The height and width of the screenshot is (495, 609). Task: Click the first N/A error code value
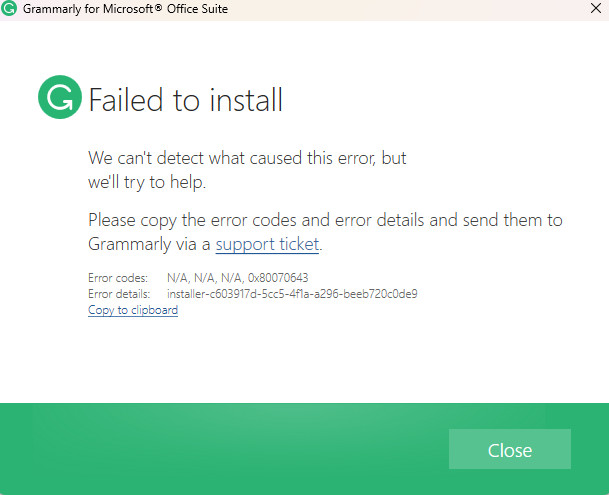pyautogui.click(x=178, y=277)
